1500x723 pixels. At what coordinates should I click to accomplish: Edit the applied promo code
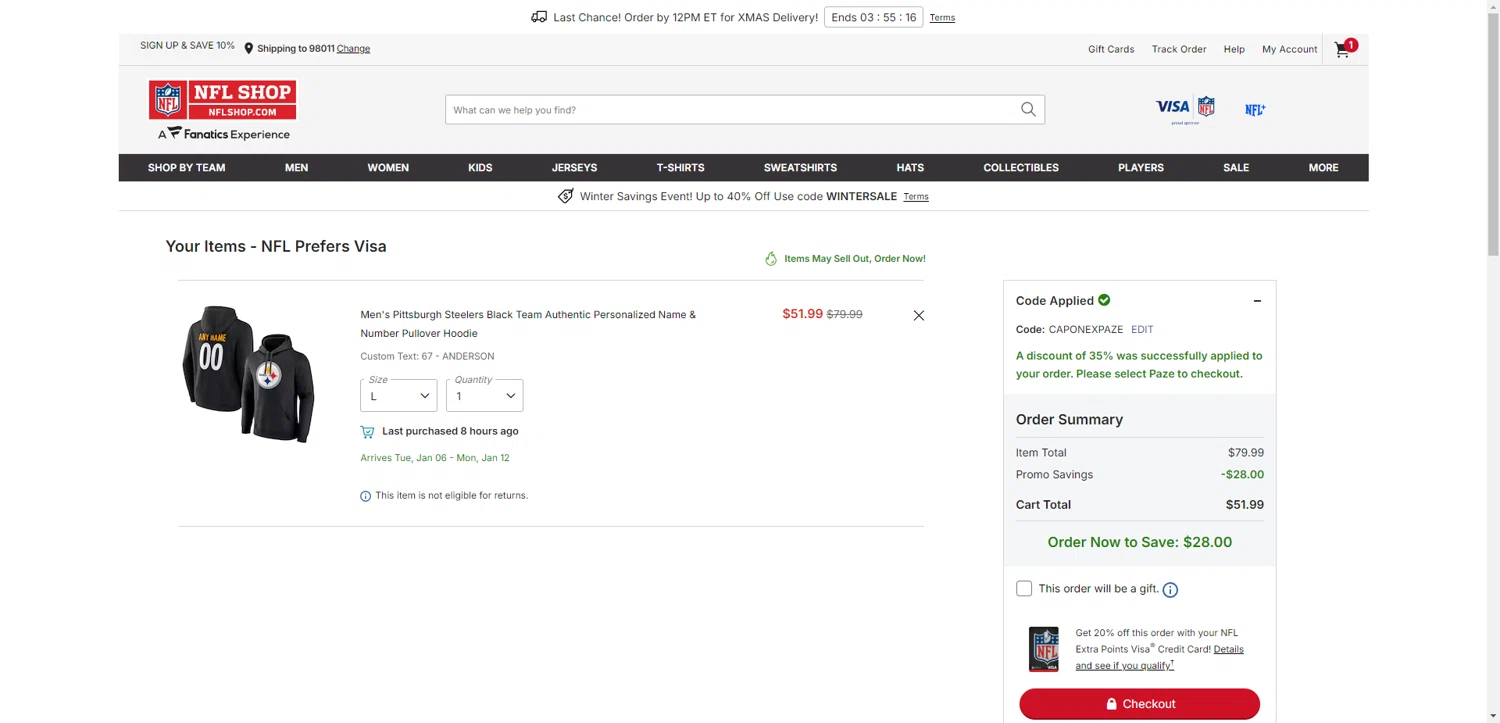pos(1142,330)
